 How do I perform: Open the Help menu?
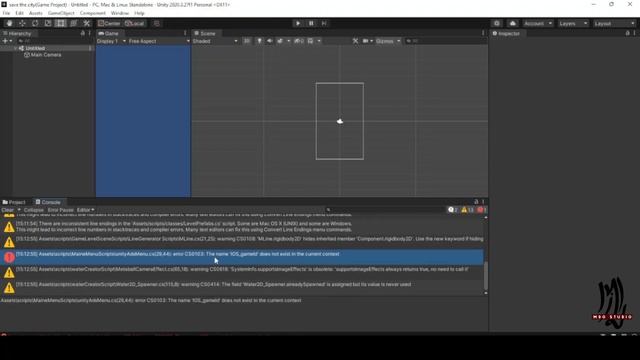click(139, 13)
